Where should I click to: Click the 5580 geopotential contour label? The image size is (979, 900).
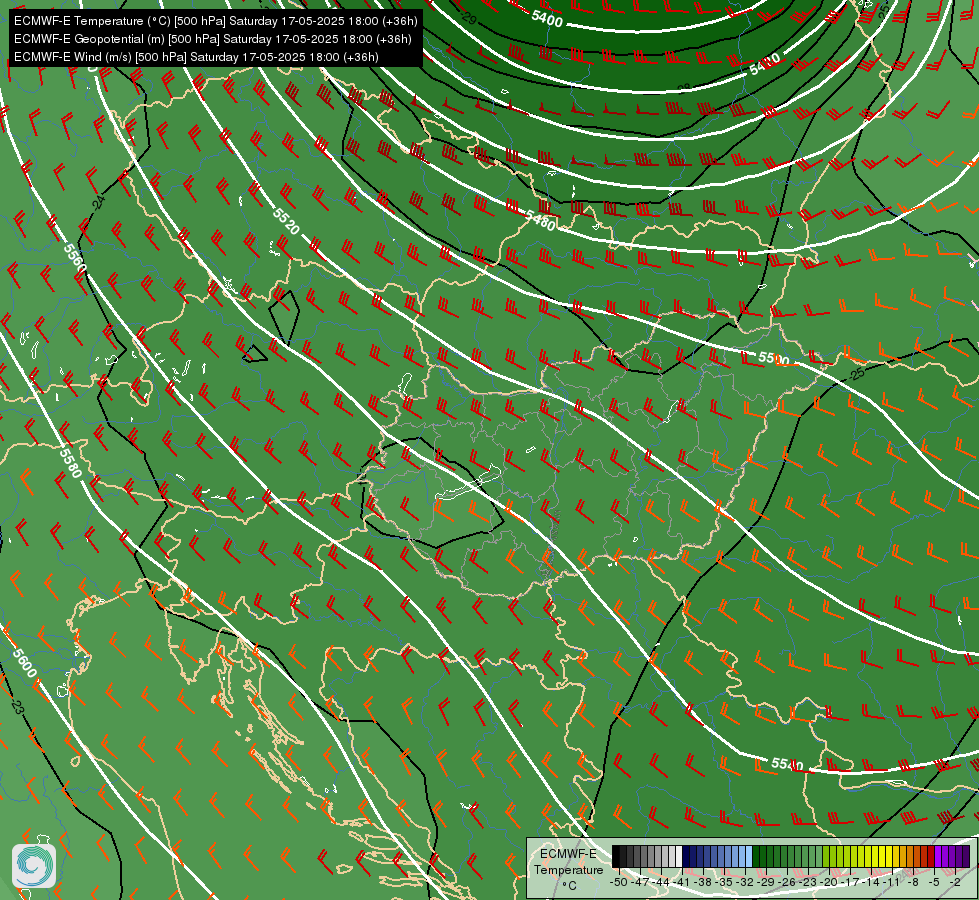coord(71,461)
